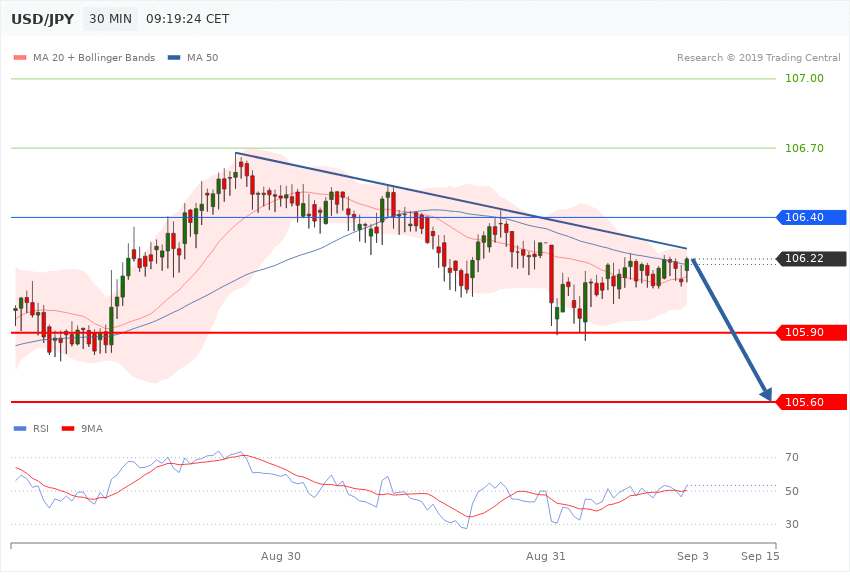Click Research © 2019 Trading Central credit
Screen dimensions: 850x576
click(758, 57)
